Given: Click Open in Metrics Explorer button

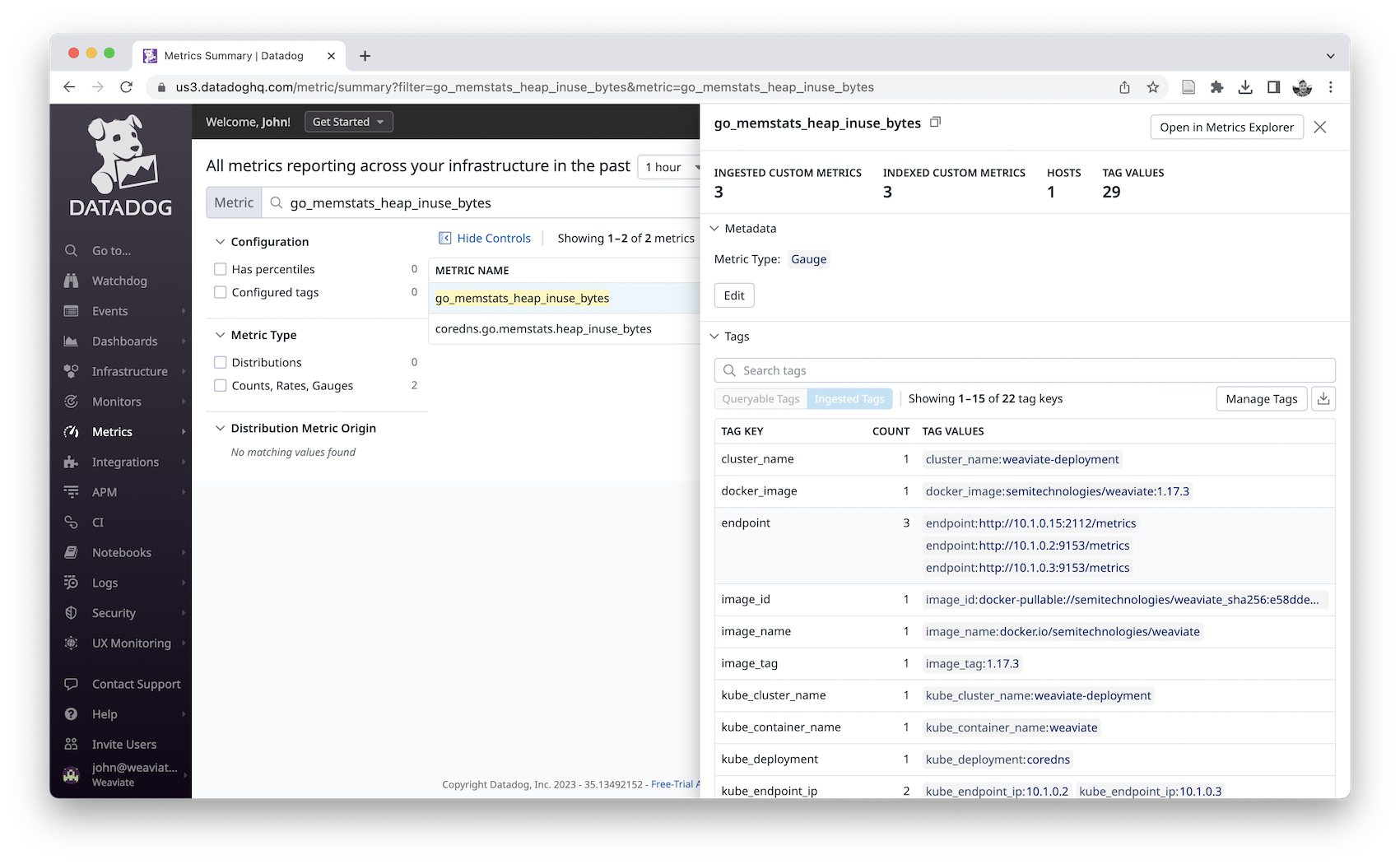Looking at the screenshot, I should [x=1226, y=127].
